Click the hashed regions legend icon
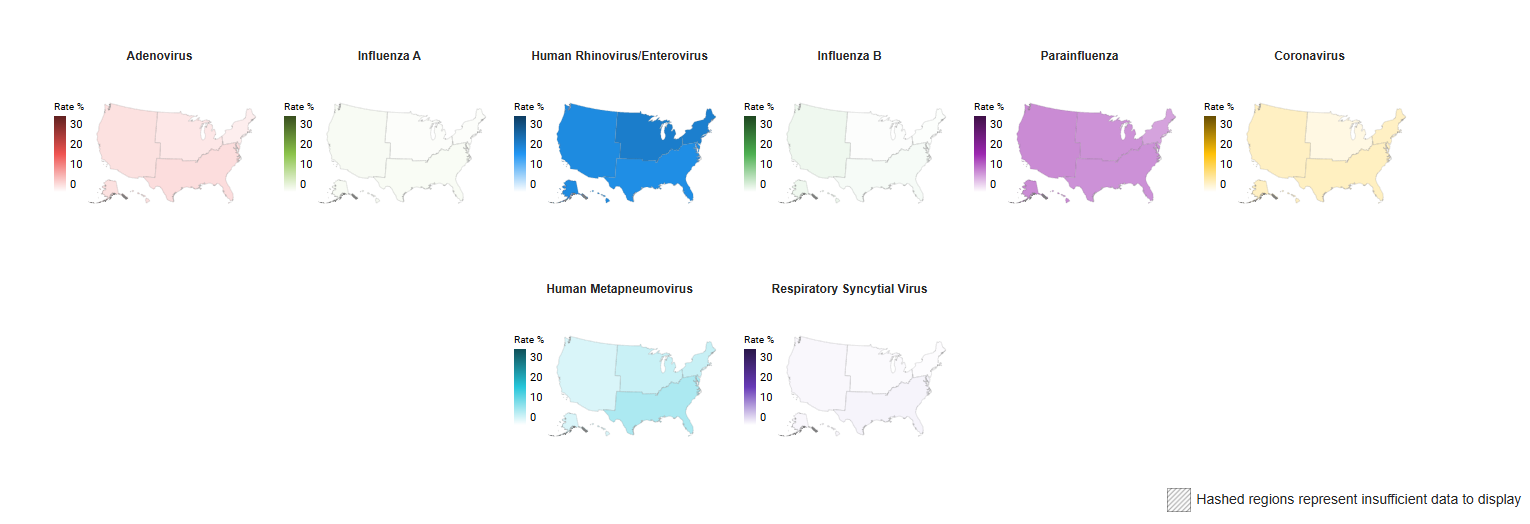1530x524 pixels. pos(1179,499)
